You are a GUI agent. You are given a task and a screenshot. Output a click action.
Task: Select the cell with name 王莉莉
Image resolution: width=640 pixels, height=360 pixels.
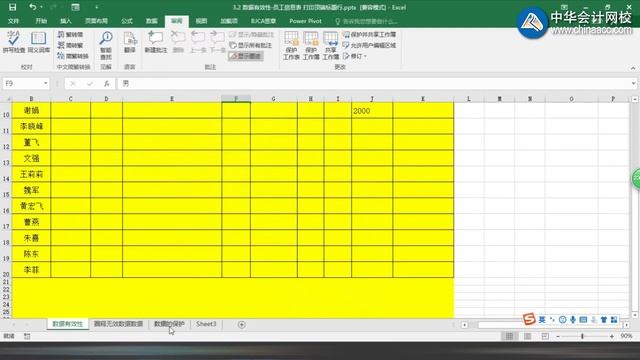(31, 174)
